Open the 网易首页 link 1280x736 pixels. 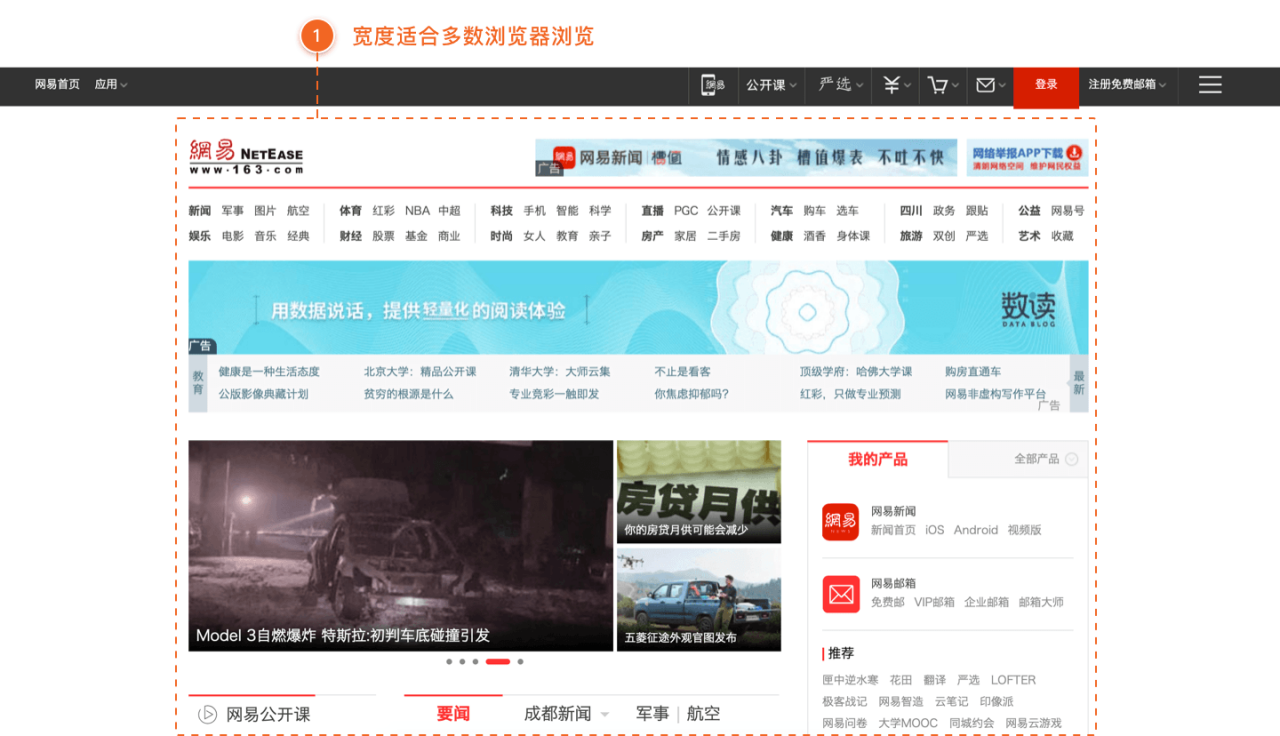coord(57,85)
